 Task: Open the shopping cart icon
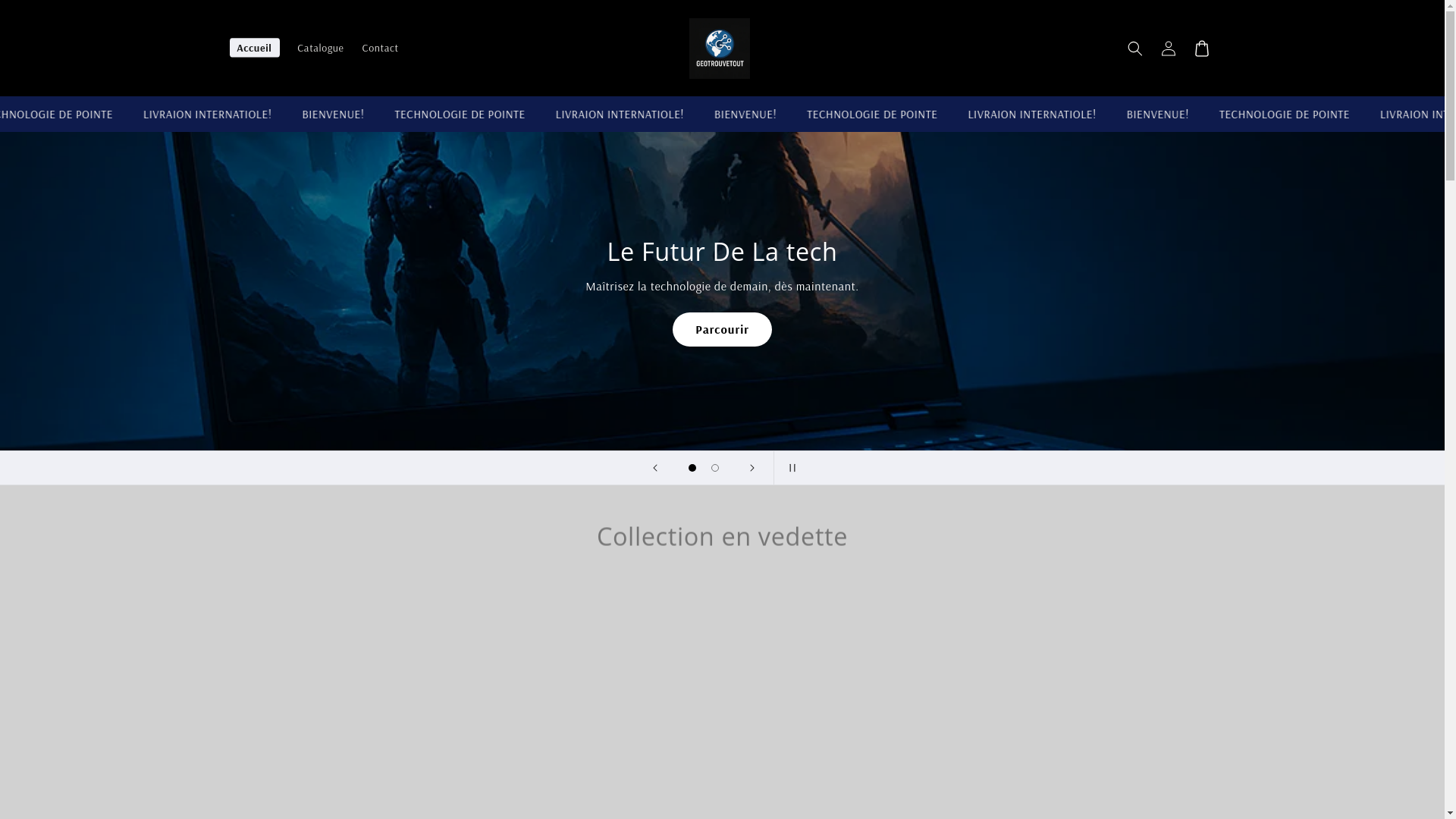[1201, 49]
